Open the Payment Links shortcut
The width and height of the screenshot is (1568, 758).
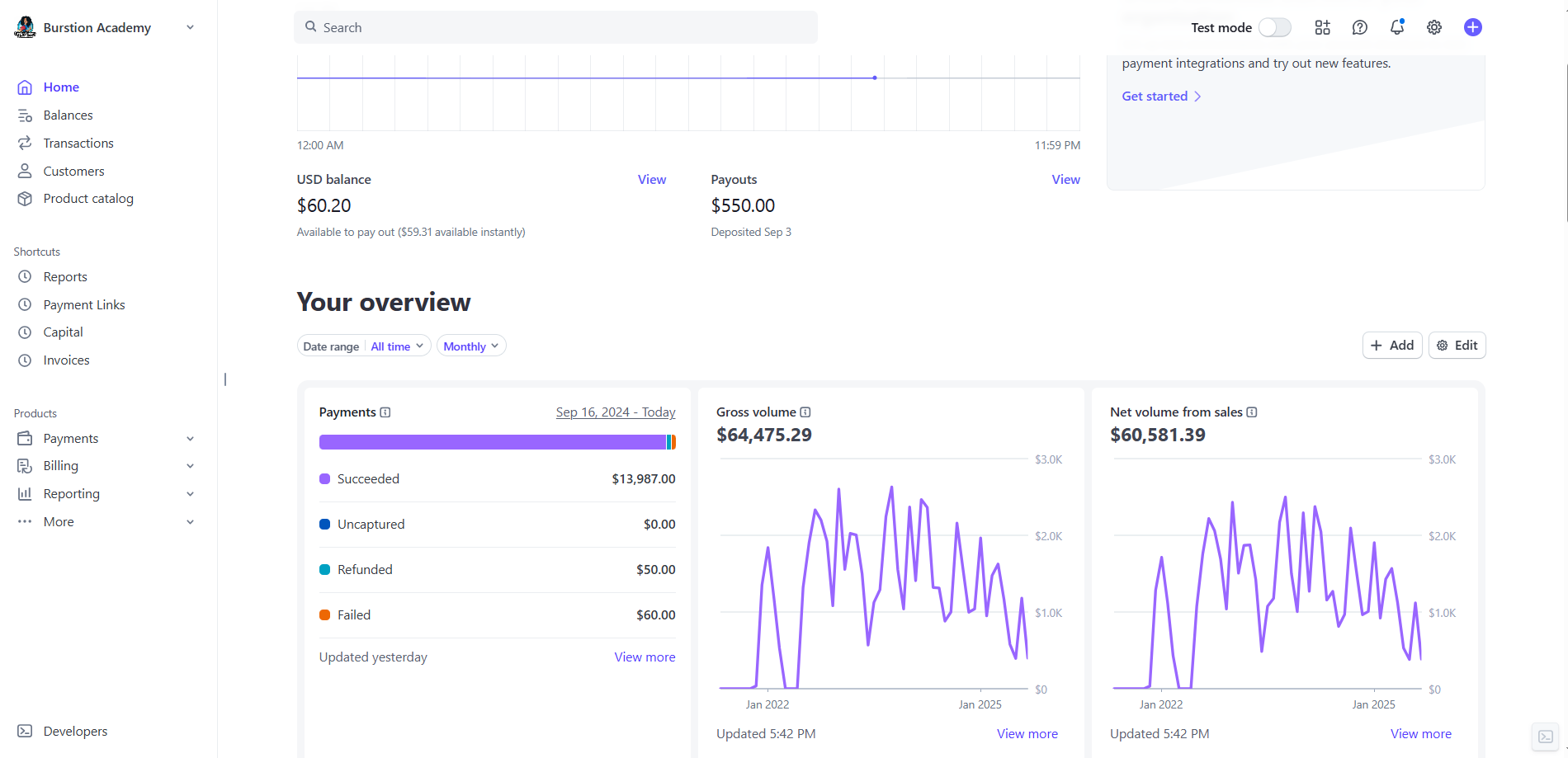[x=84, y=305]
